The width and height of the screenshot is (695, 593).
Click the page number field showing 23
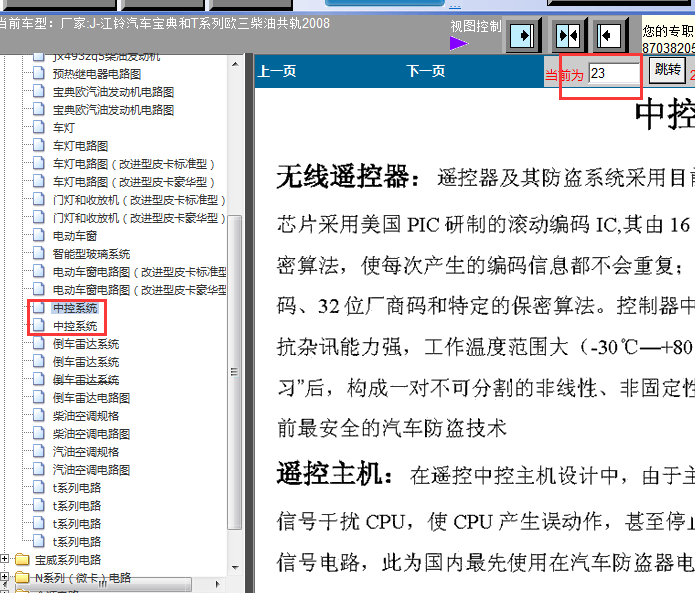click(x=614, y=73)
